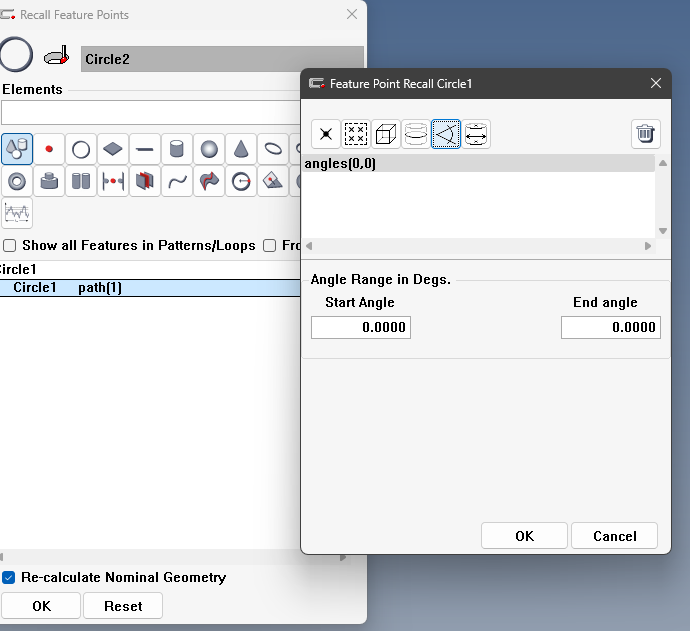Pick the point feature icon with red dot
Image resolution: width=690 pixels, height=631 pixels.
point(49,150)
